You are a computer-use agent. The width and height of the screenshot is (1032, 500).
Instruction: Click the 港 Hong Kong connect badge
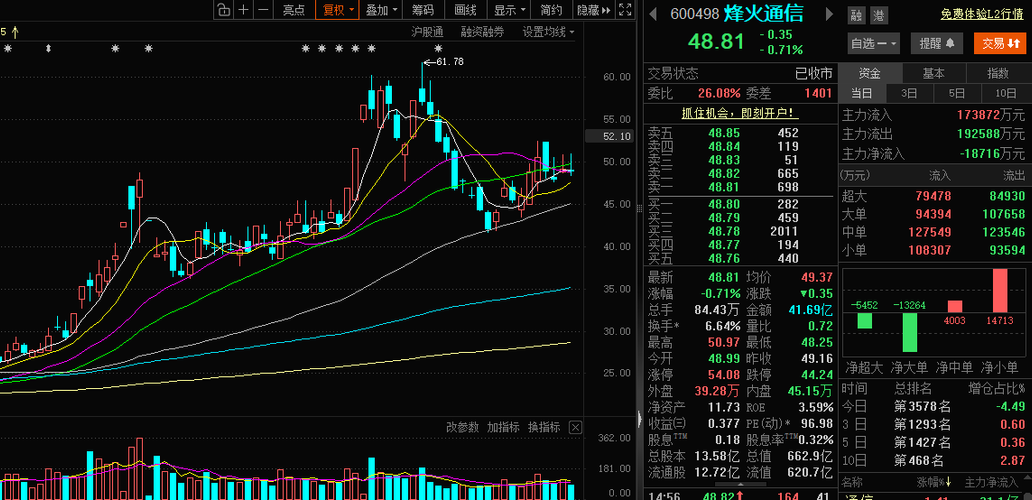877,15
